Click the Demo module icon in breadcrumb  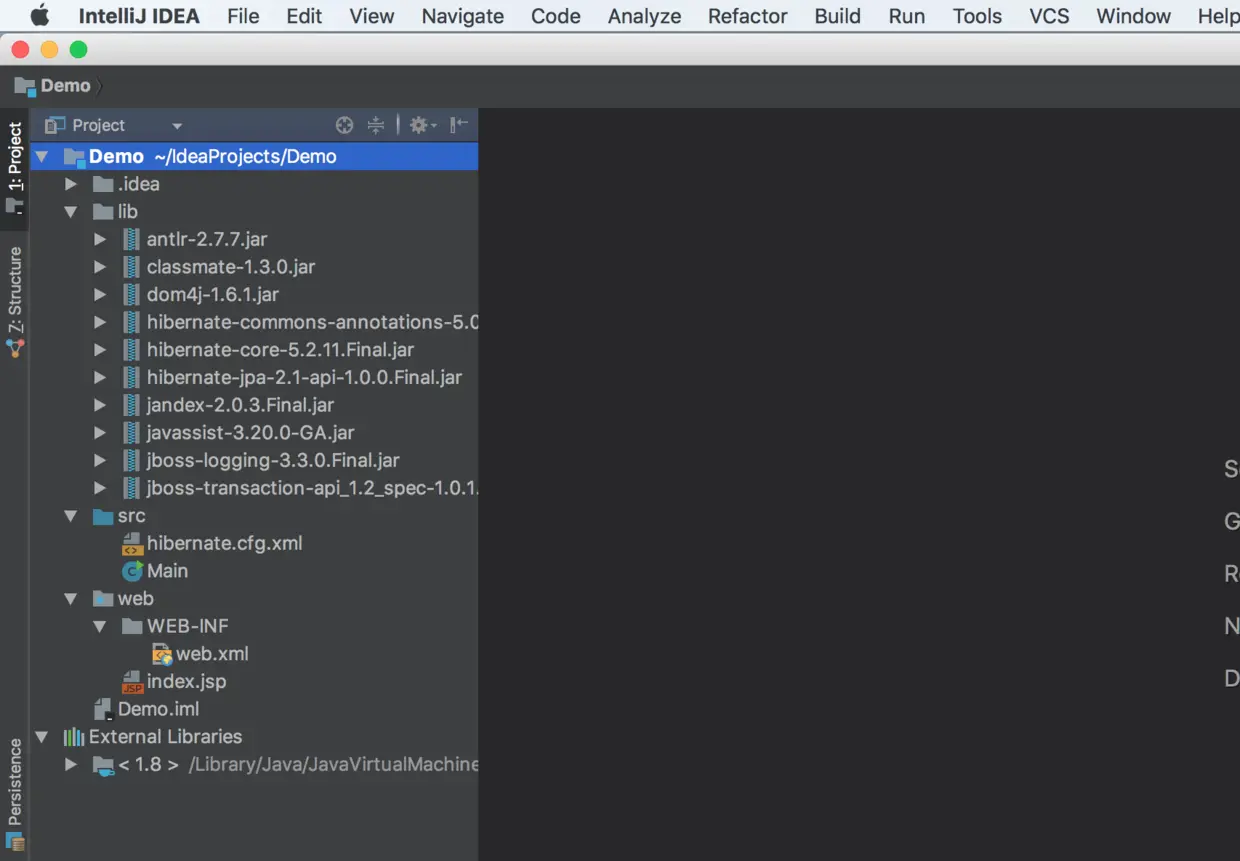pos(25,86)
